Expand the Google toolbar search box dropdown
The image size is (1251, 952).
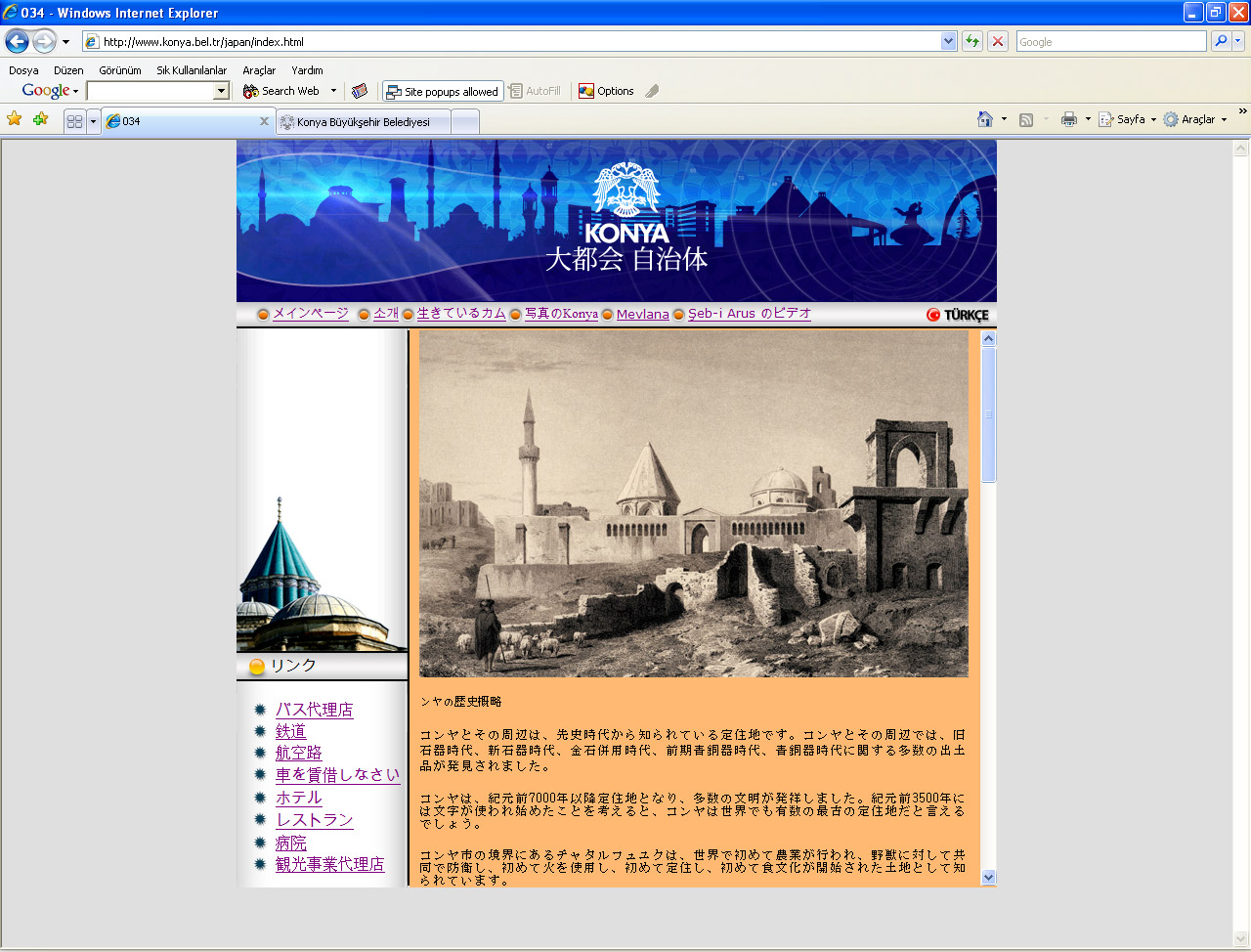click(221, 91)
